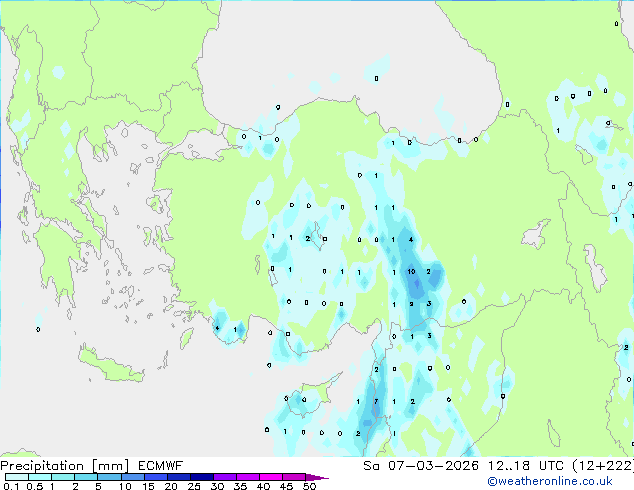634x490 pixels.
Task: Click the '12..18 UTC' time range text
Action: (x=525, y=466)
